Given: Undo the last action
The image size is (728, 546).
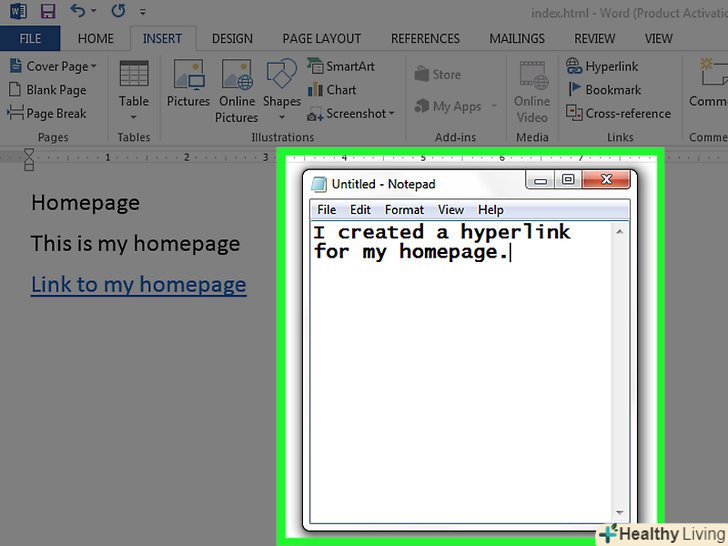Looking at the screenshot, I should [x=78, y=10].
